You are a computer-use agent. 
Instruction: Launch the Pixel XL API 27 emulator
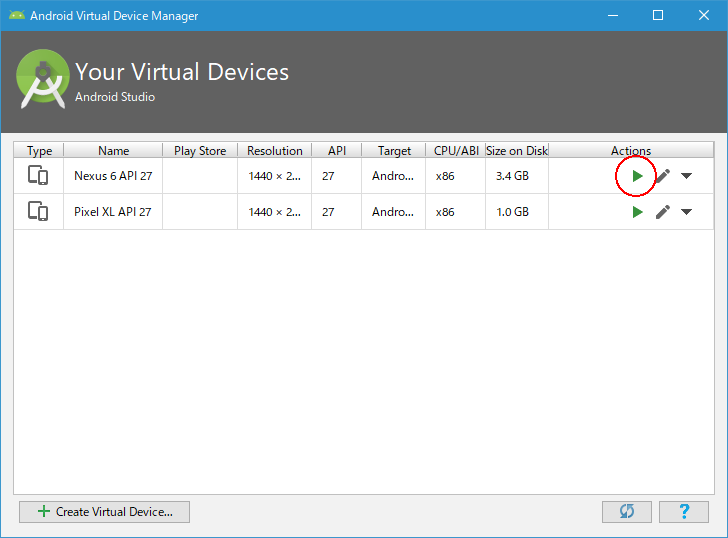click(x=637, y=212)
